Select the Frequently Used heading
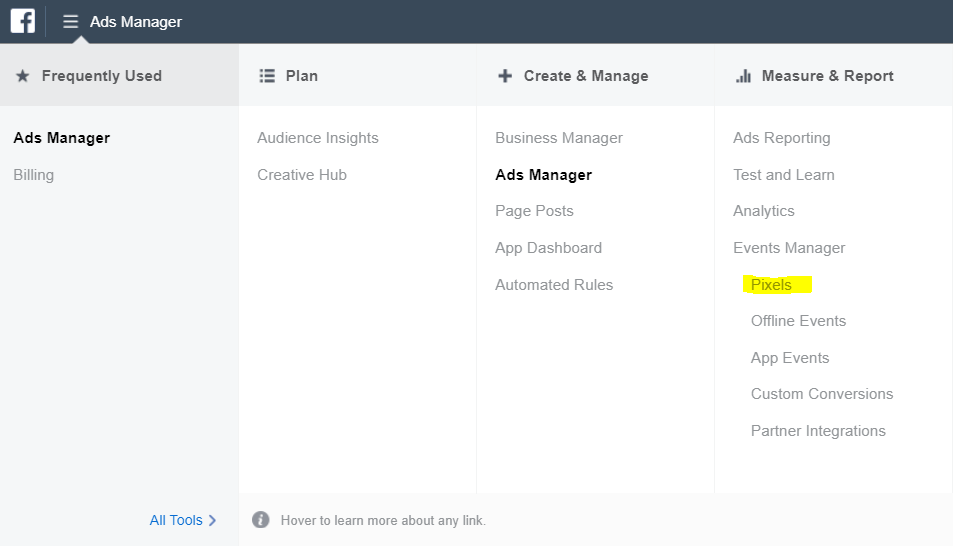The image size is (953, 546). (x=101, y=76)
